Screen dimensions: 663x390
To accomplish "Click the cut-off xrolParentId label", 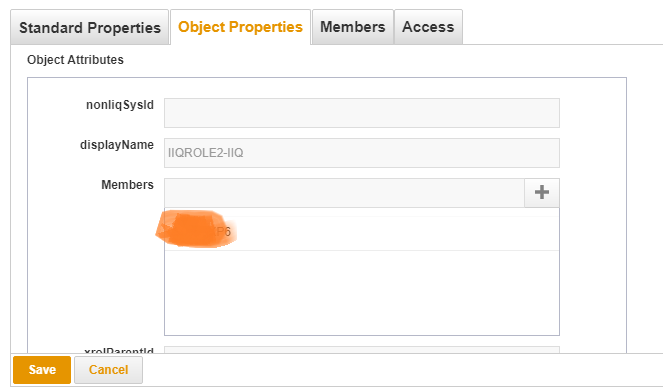I will [x=119, y=350].
